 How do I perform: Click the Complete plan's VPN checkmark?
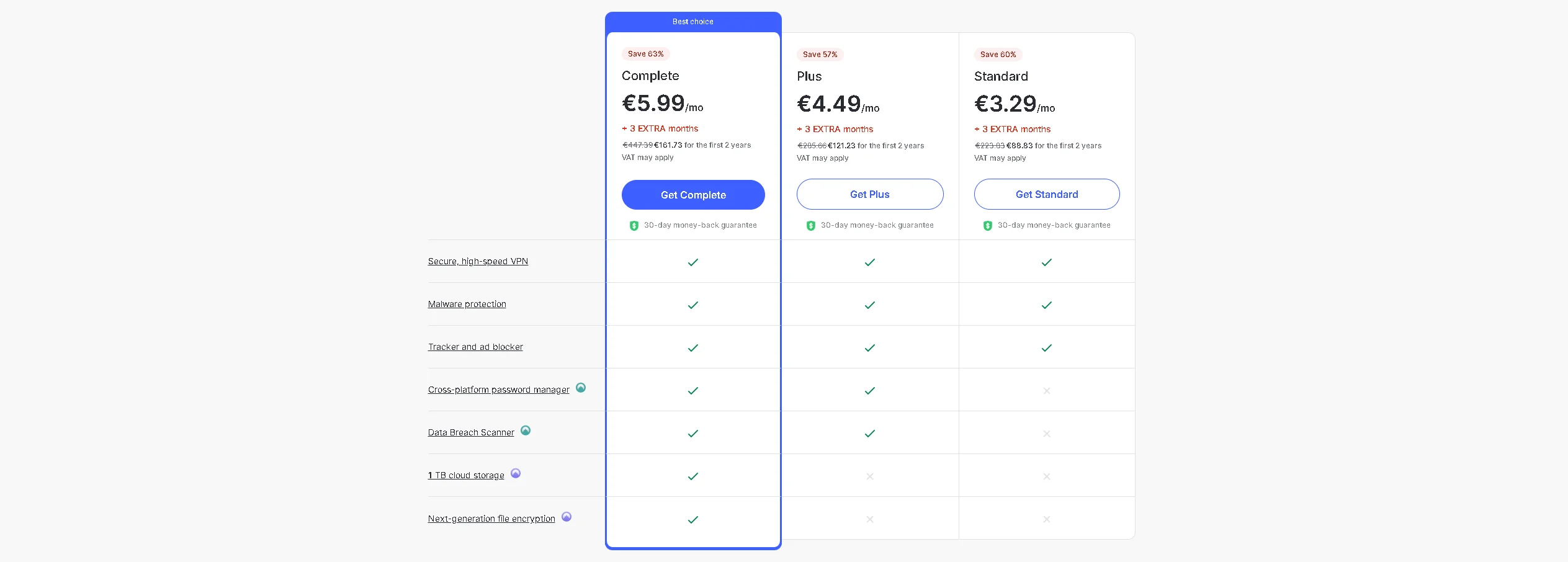pyautogui.click(x=693, y=262)
